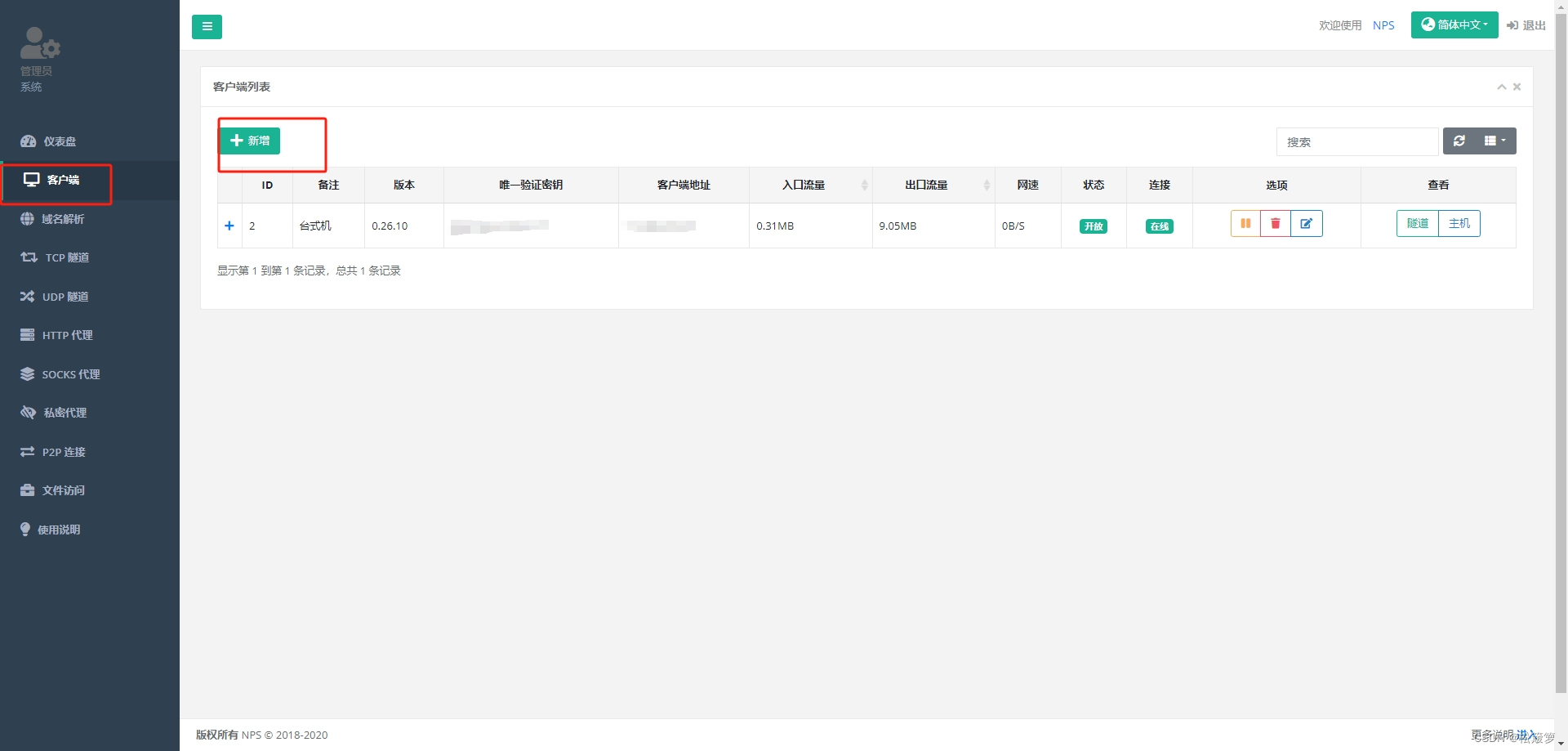The height and width of the screenshot is (751, 1568).
Task: Refresh the client list table
Action: click(x=1459, y=141)
